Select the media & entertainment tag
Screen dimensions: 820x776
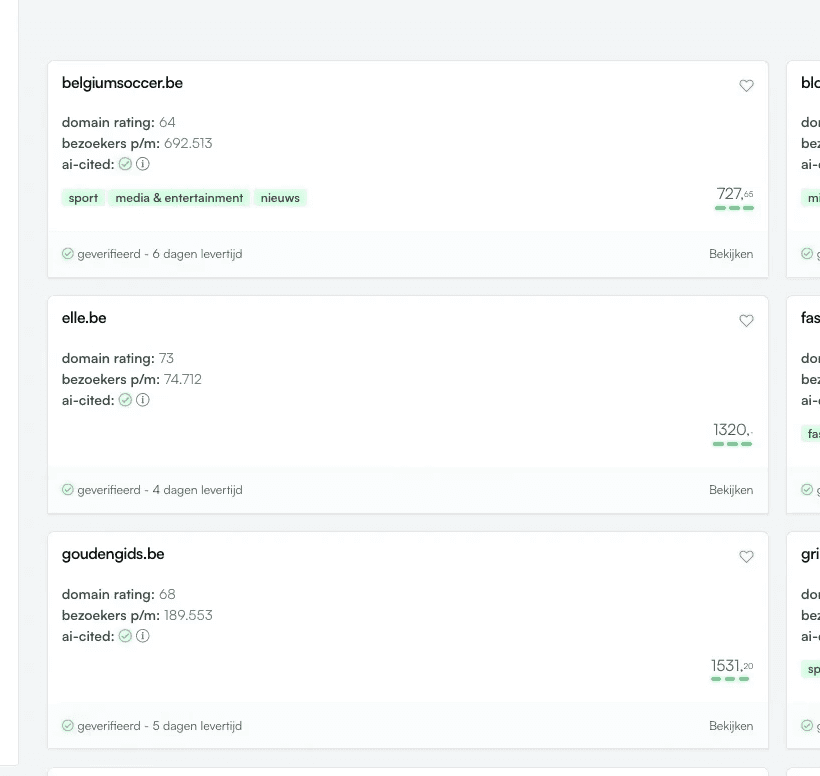179,197
